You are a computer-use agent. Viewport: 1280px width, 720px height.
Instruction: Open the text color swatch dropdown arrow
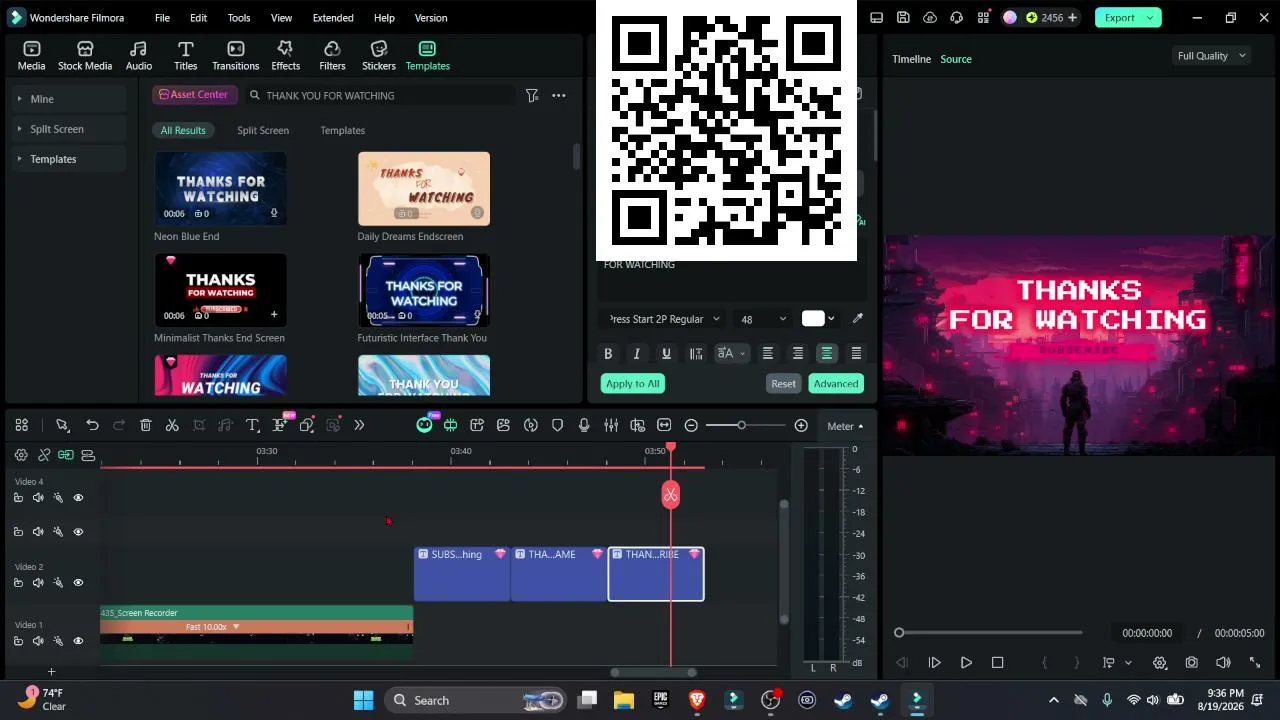point(831,319)
